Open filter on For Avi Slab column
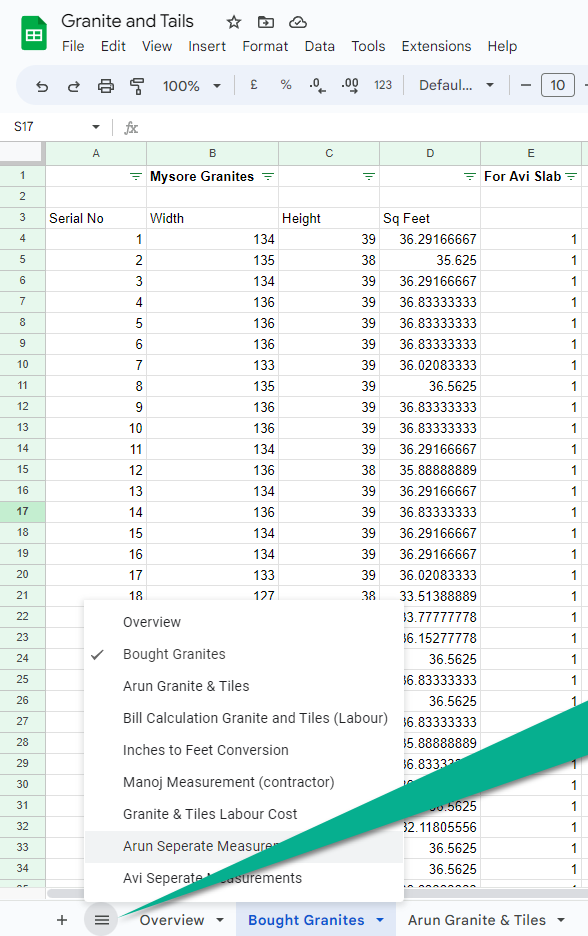This screenshot has width=588, height=936. point(571,177)
